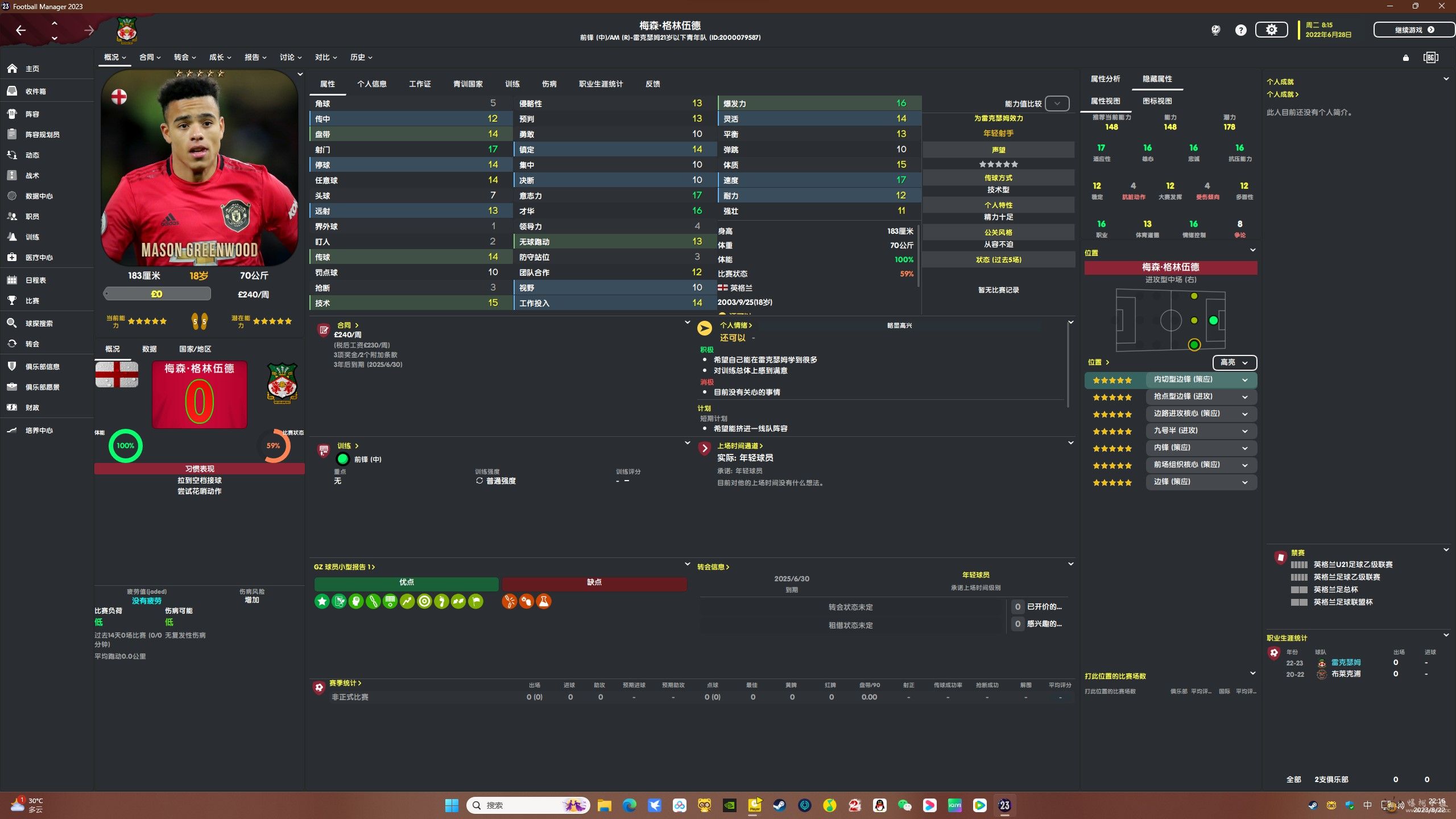Open the 主页 home sidebar icon
Screen dimensions: 1456x819
tap(13, 68)
